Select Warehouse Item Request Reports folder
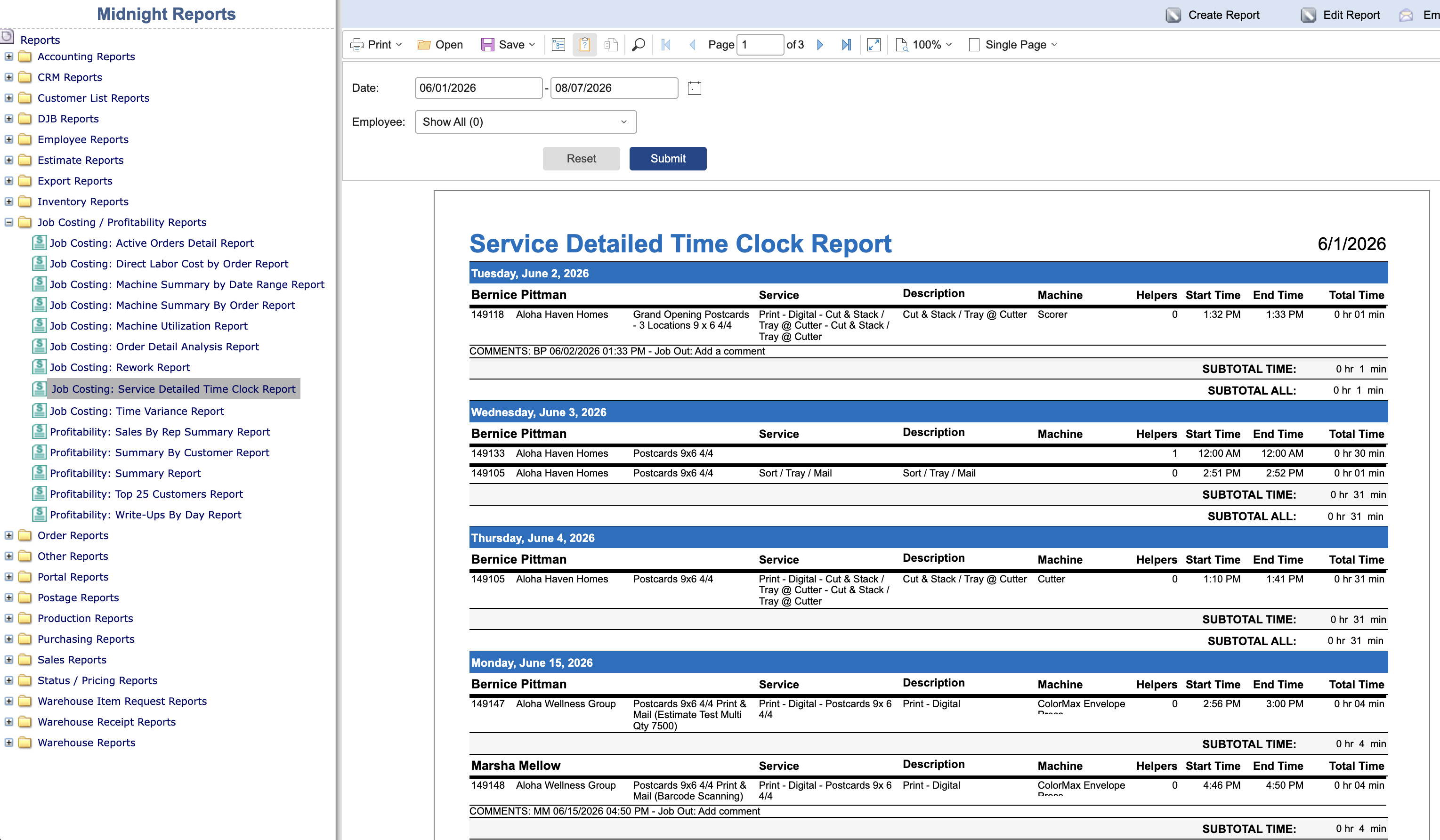Image resolution: width=1440 pixels, height=840 pixels. coord(121,701)
